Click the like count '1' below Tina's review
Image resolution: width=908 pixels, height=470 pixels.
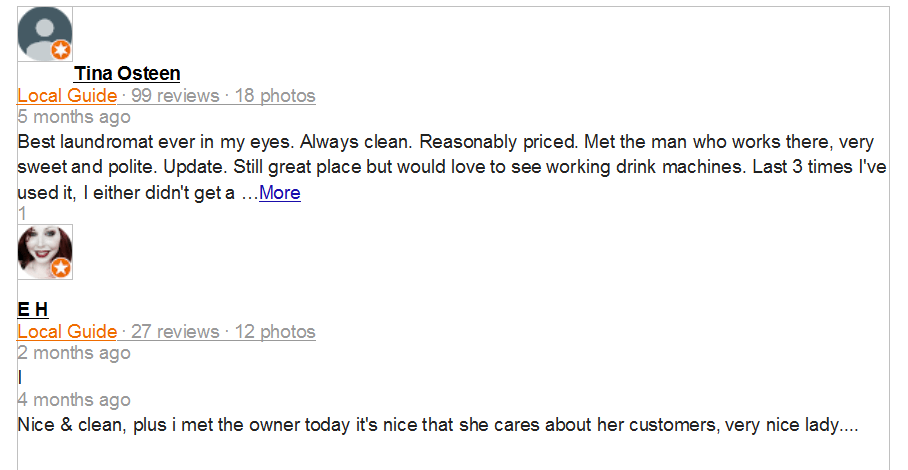tap(22, 213)
